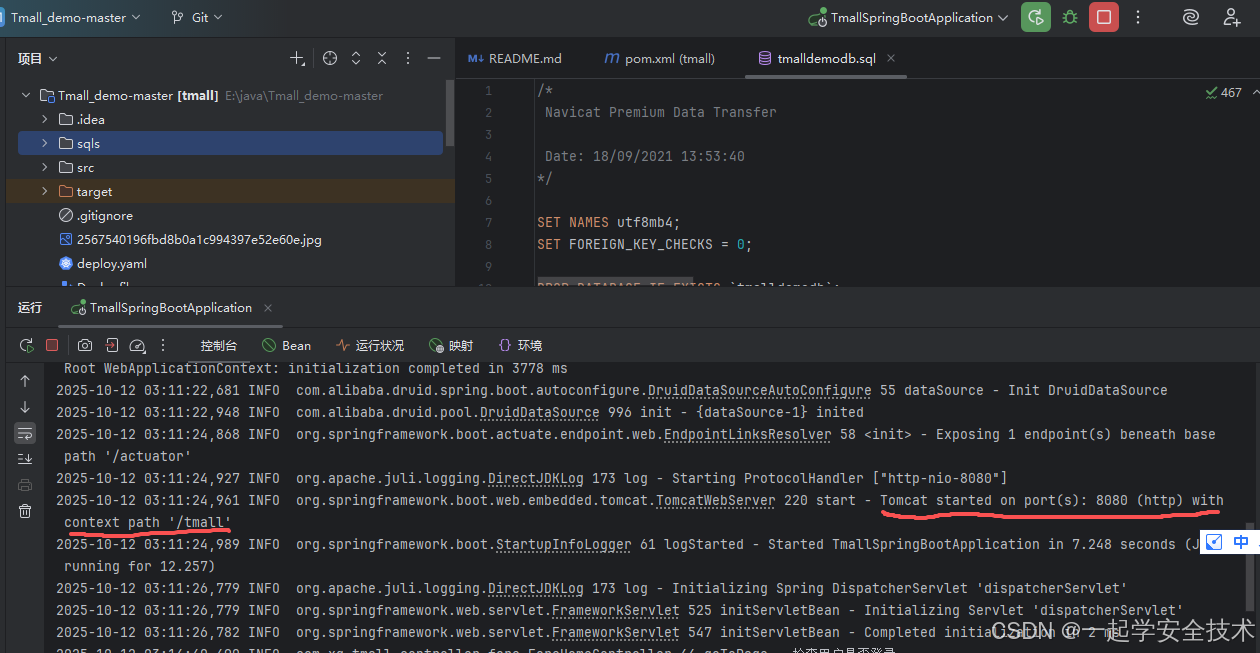Click the profiler gauge icon in Run toolbar
1260x653 pixels.
(138, 346)
